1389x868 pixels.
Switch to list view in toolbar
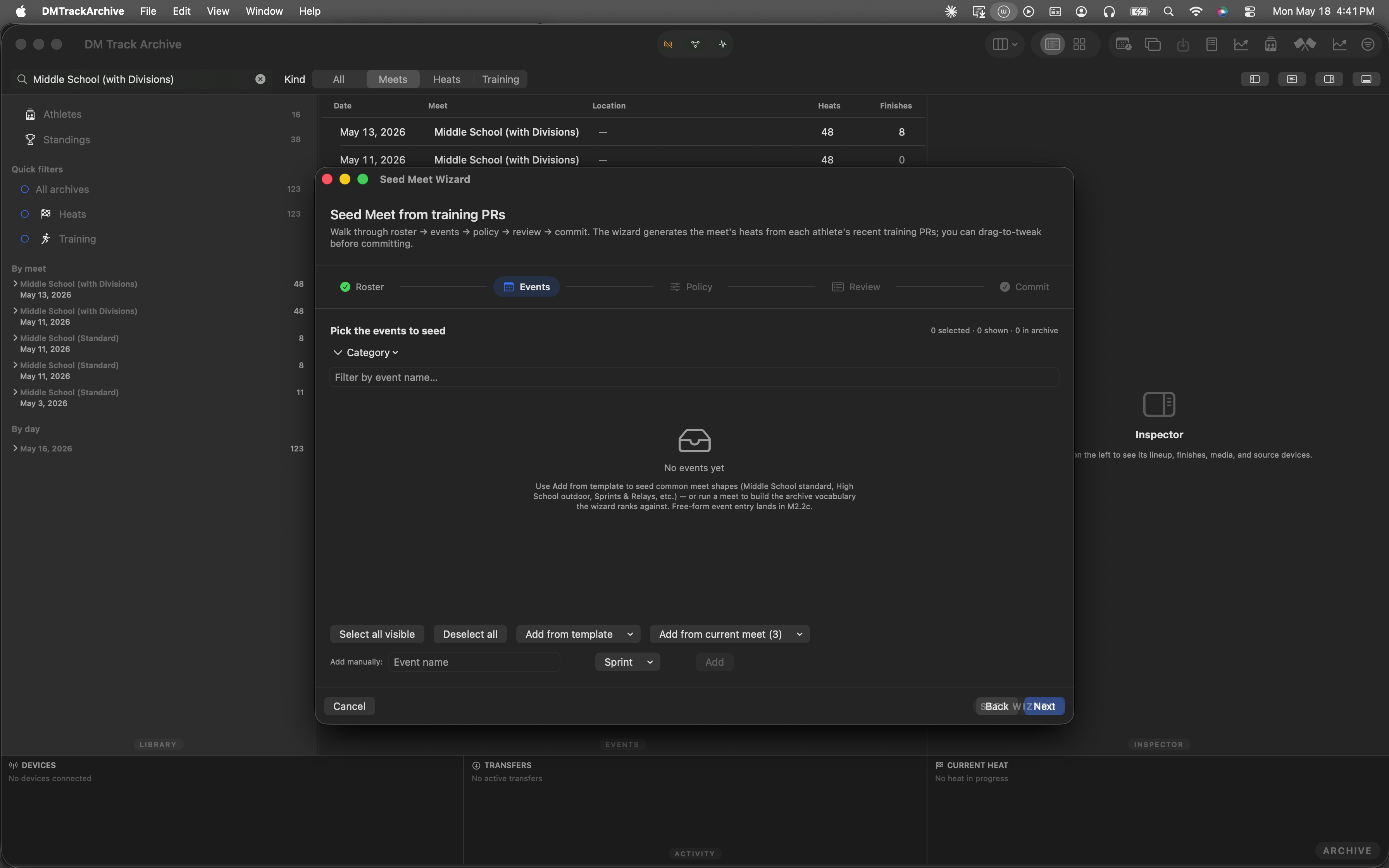[x=1052, y=44]
